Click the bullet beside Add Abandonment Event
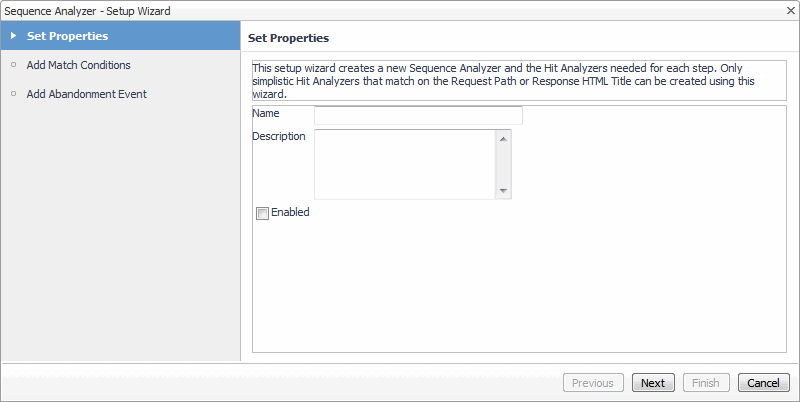The width and height of the screenshot is (800, 402). [x=13, y=95]
